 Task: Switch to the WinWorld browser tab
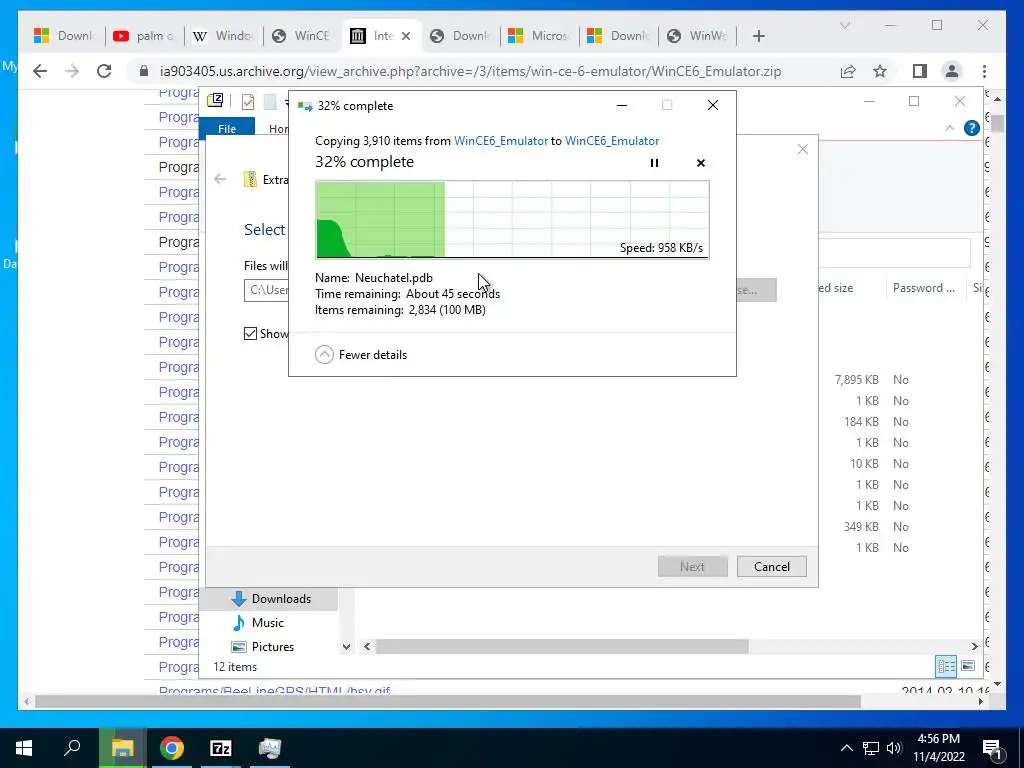[x=697, y=36]
